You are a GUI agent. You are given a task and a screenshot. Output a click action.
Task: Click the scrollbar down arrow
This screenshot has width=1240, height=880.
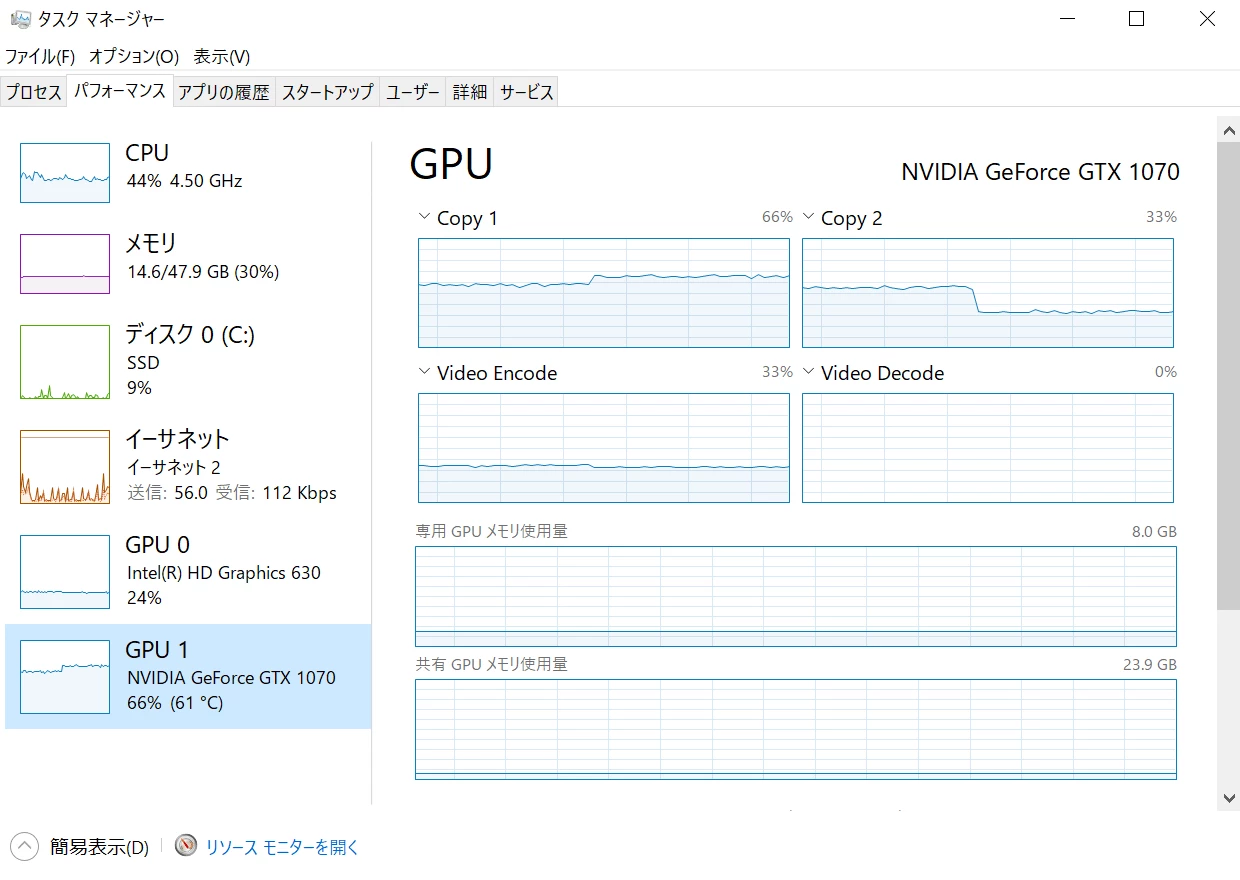[x=1229, y=797]
